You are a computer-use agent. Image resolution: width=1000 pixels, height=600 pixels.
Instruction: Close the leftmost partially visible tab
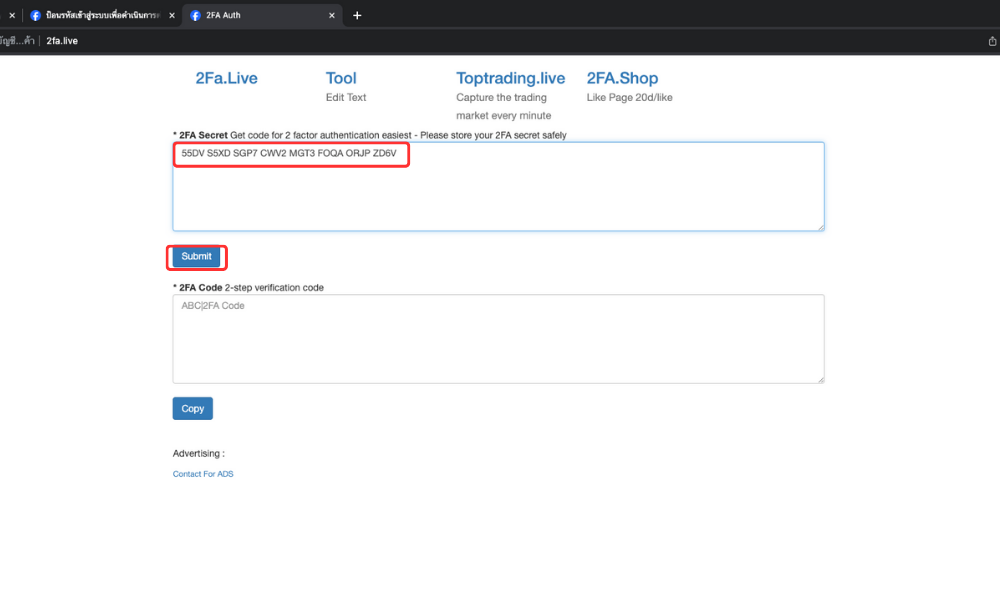pyautogui.click(x=11, y=15)
